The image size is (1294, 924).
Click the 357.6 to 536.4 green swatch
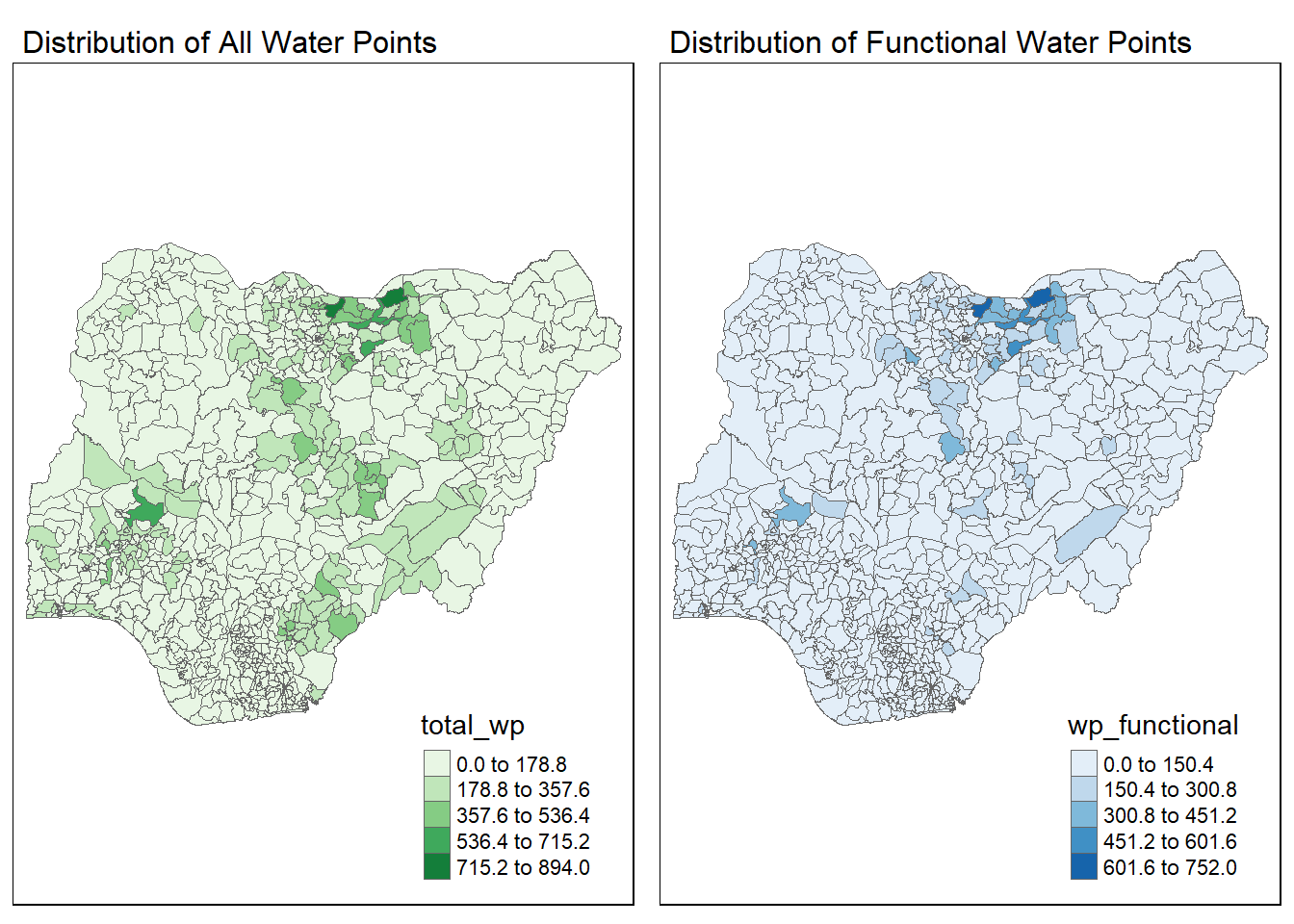(436, 815)
